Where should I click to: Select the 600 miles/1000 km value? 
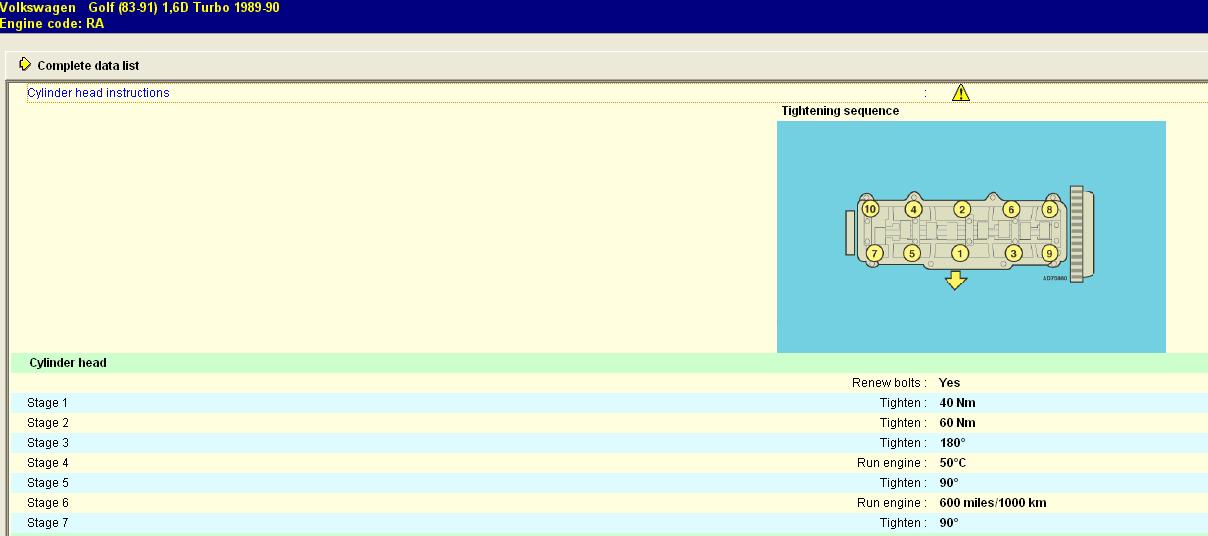point(992,503)
